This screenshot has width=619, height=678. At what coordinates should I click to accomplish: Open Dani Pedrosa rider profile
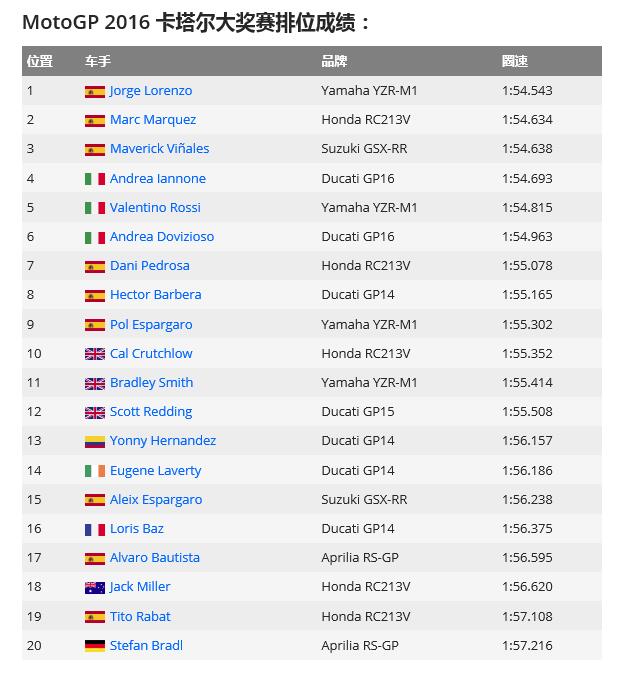click(x=149, y=266)
